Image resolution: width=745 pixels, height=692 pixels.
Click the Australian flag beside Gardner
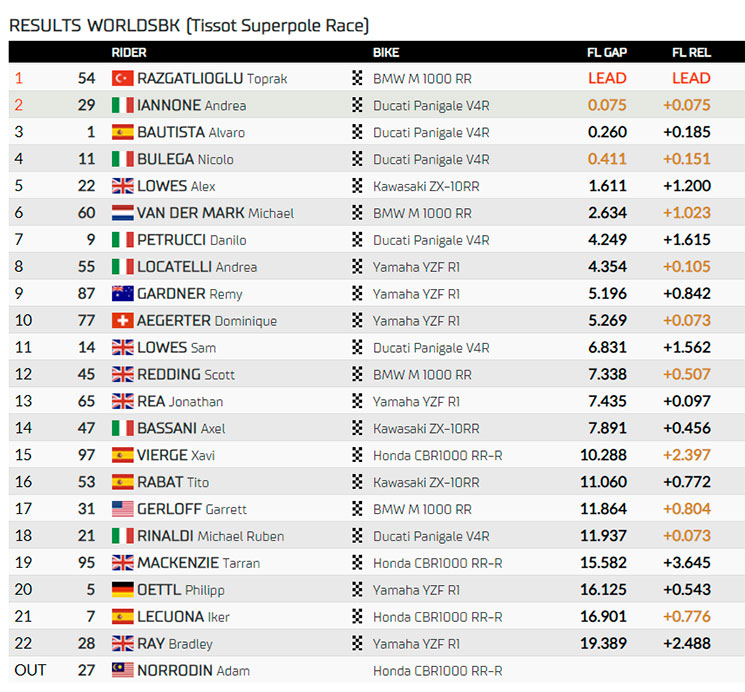coord(122,294)
